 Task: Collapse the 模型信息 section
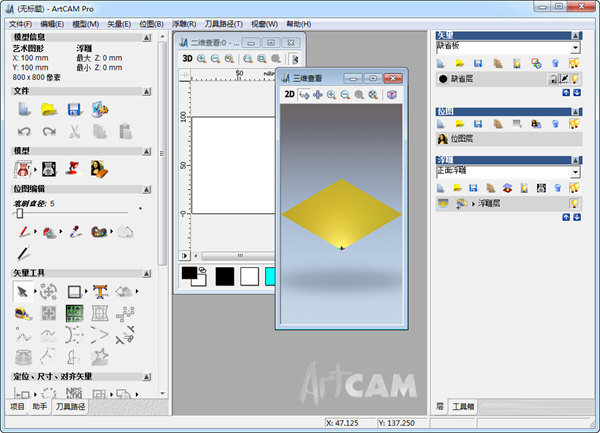pyautogui.click(x=147, y=37)
